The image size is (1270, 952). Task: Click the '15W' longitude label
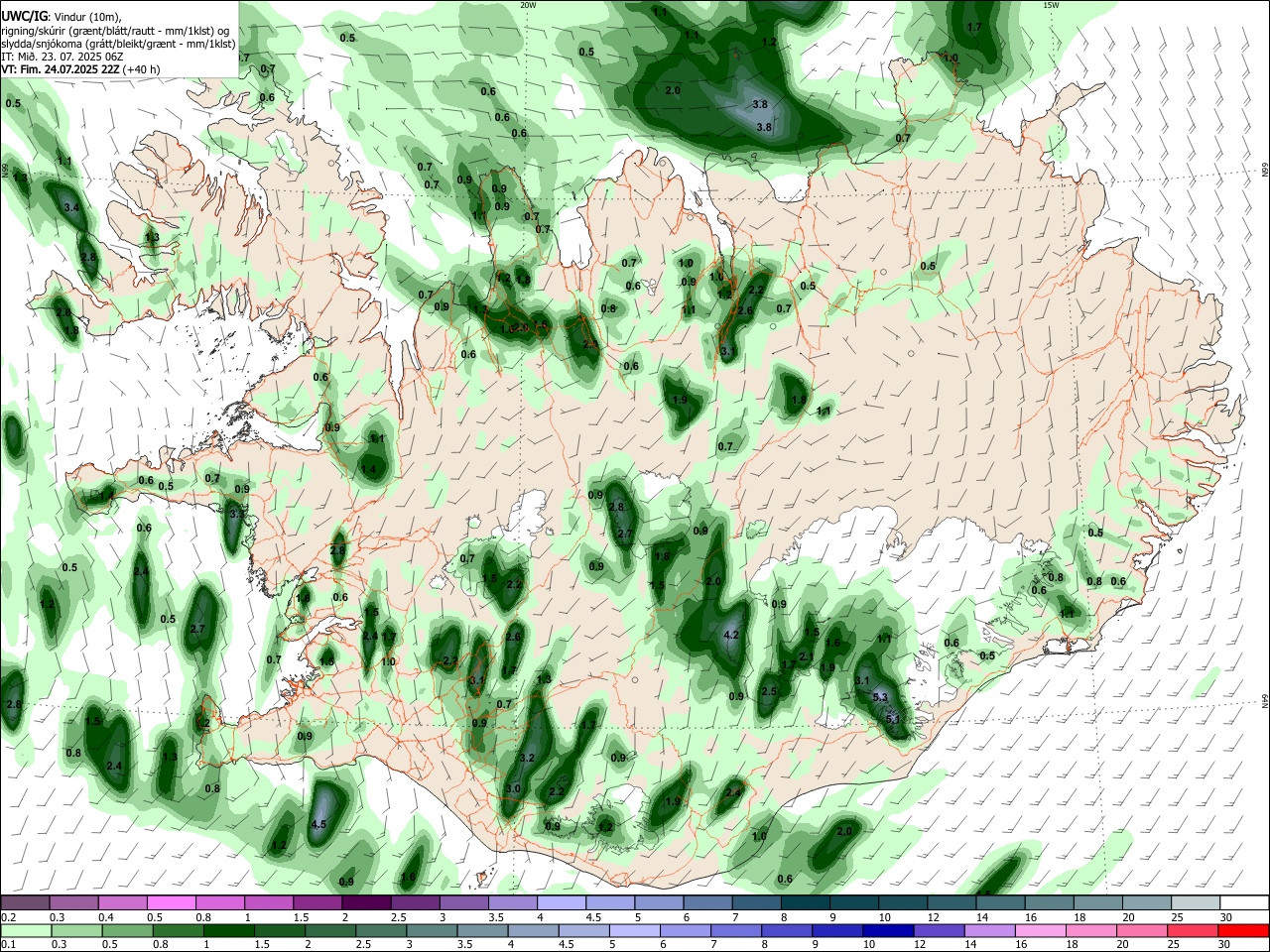coord(1051,5)
